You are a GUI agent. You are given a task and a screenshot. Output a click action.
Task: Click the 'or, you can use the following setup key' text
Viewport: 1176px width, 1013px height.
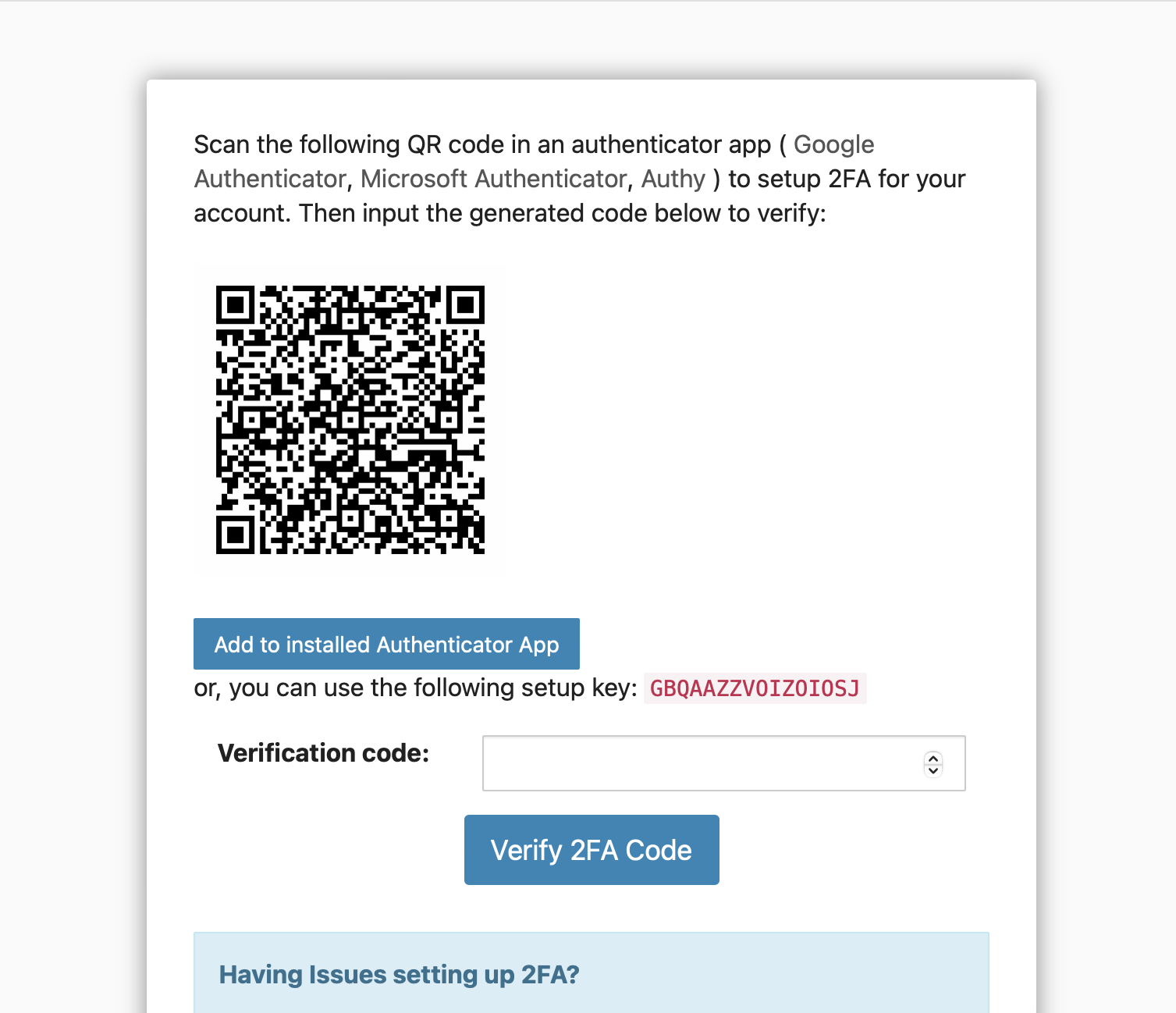[x=415, y=688]
